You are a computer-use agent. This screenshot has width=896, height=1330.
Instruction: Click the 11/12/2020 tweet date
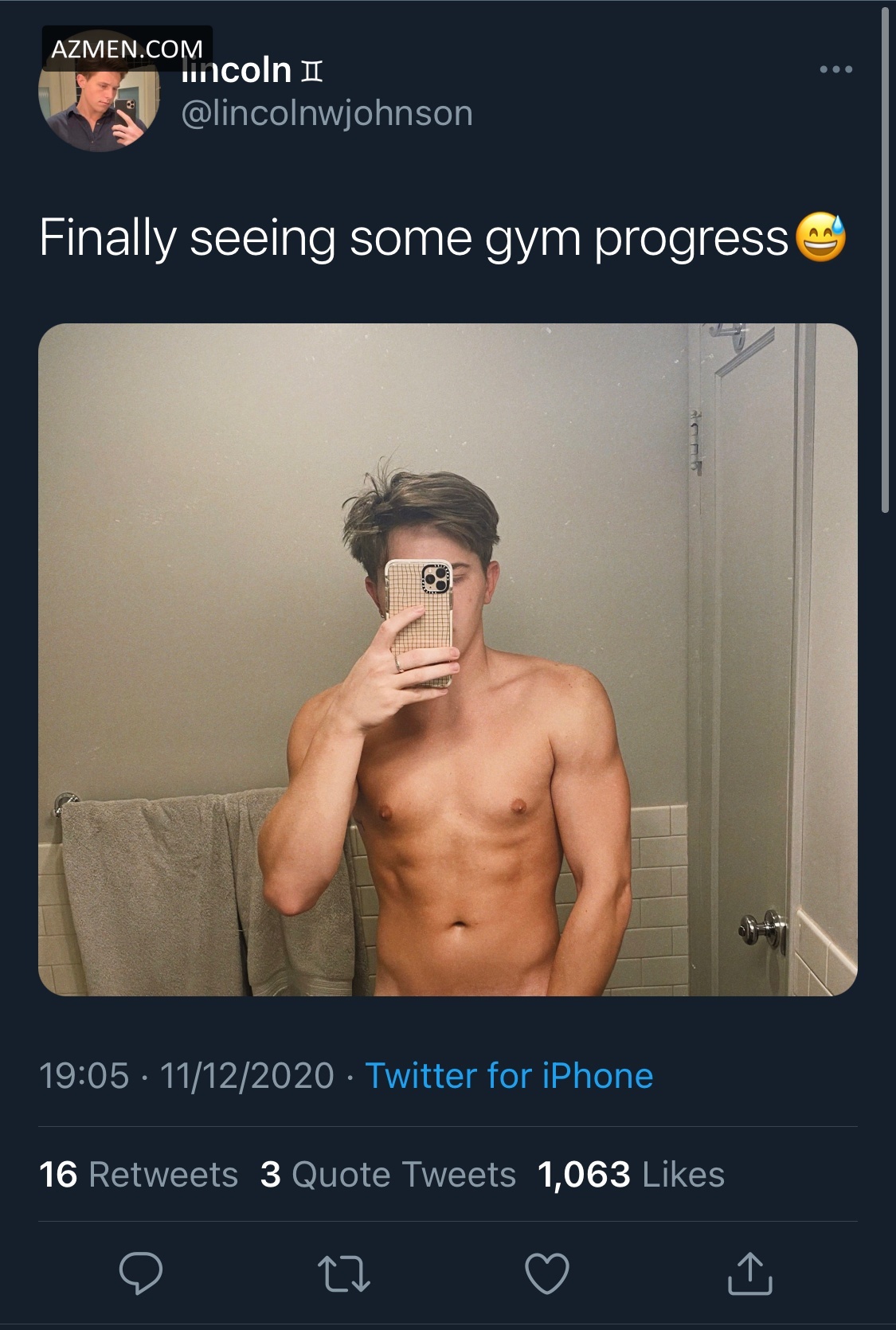pyautogui.click(x=247, y=1076)
